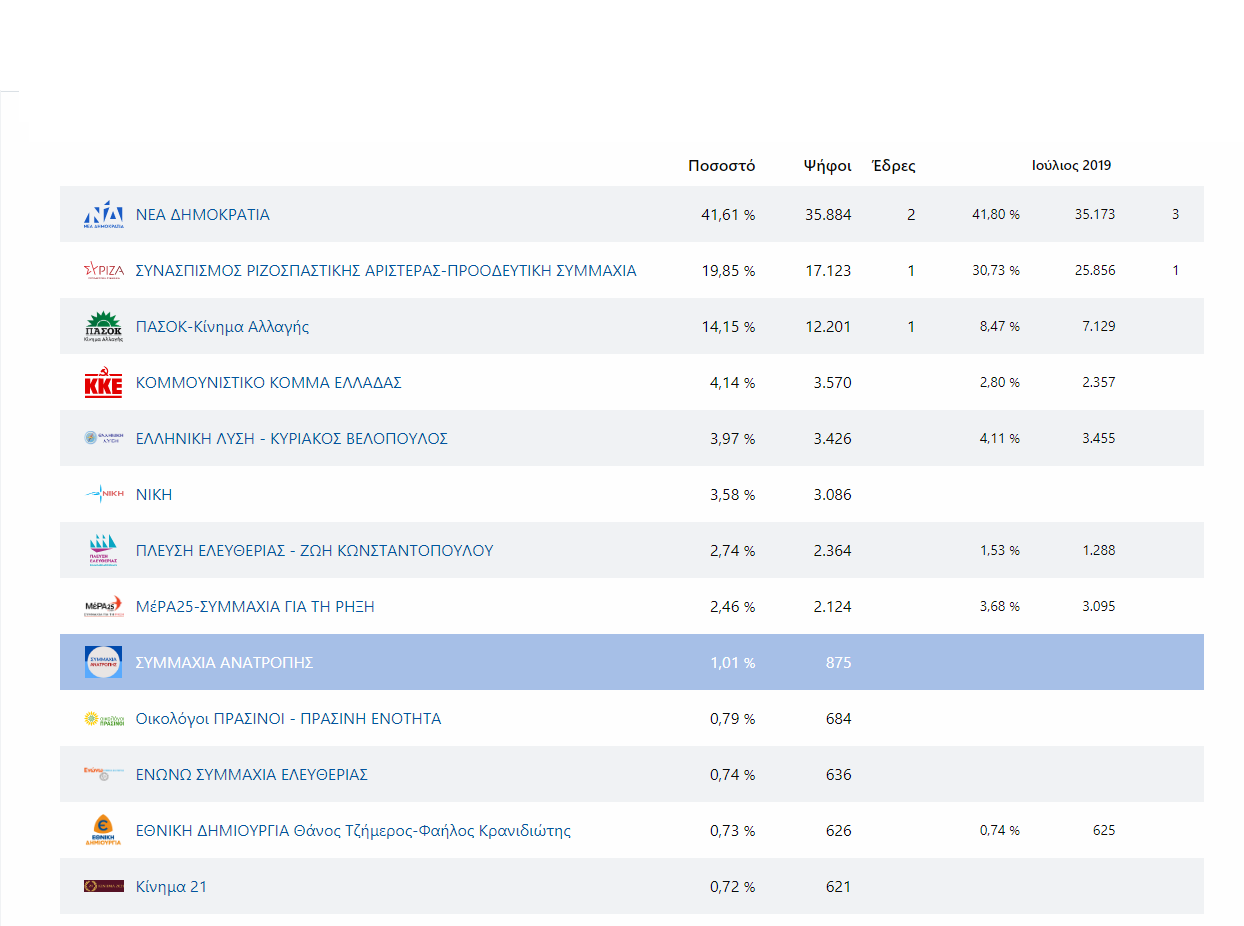
Task: Select the 4,14 % percentage value
Action: coord(733,383)
